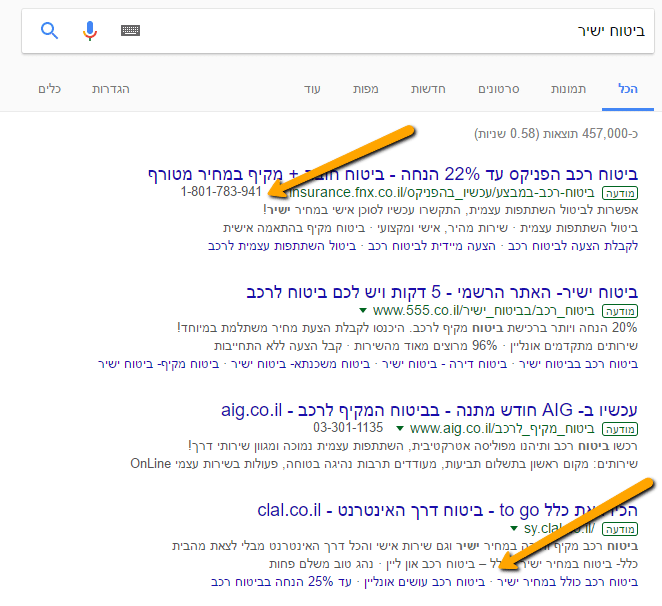Viewport: 662px width, 606px height.
Task: Click the insurance.fnx.co.il green URL
Action: click(442, 193)
